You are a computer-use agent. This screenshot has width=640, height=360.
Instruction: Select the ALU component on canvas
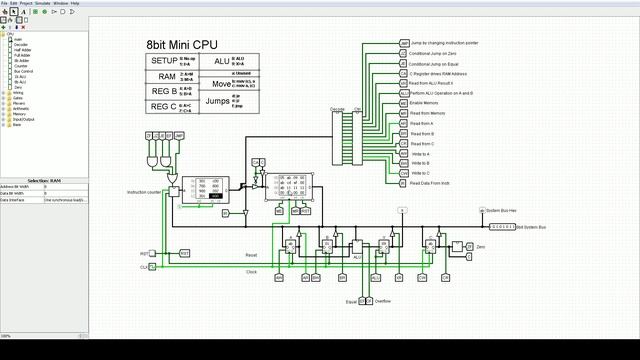[x=357, y=247]
